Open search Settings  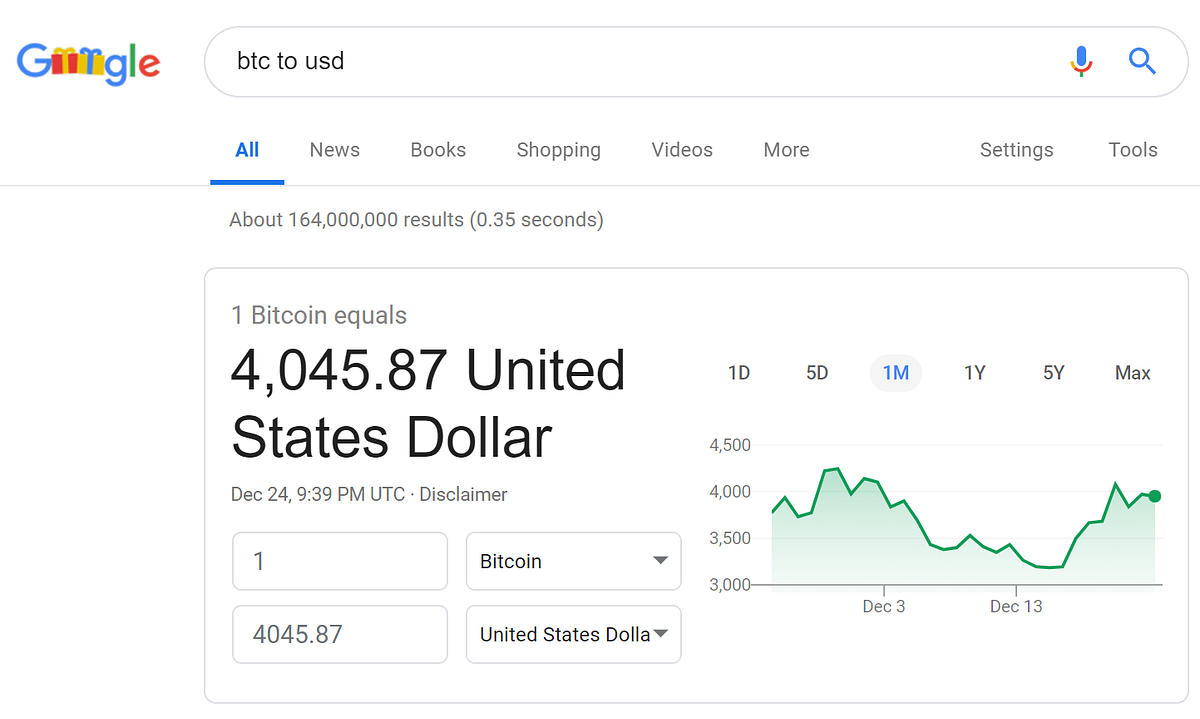pos(1016,150)
